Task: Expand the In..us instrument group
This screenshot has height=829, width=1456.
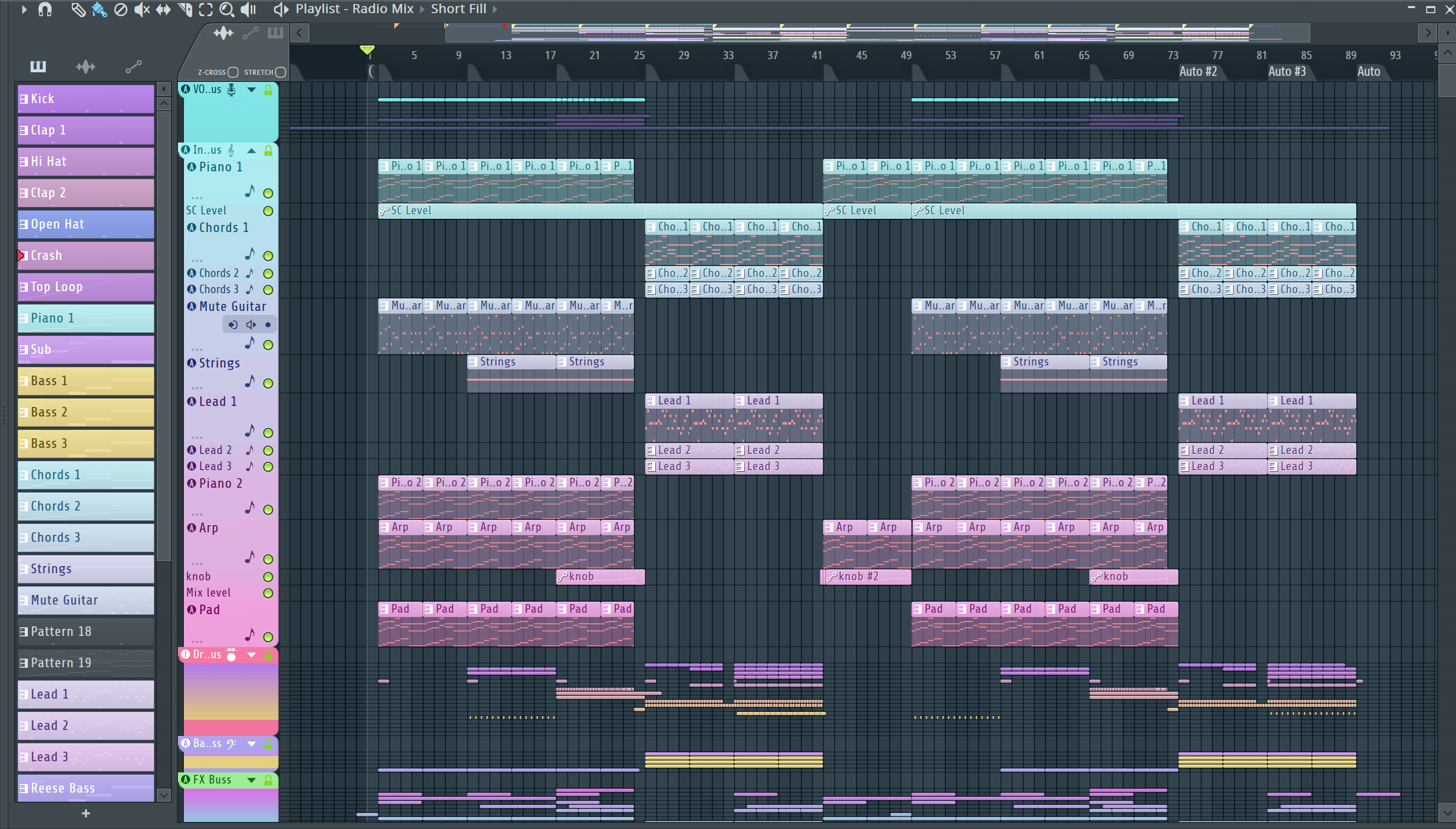Action: click(251, 150)
